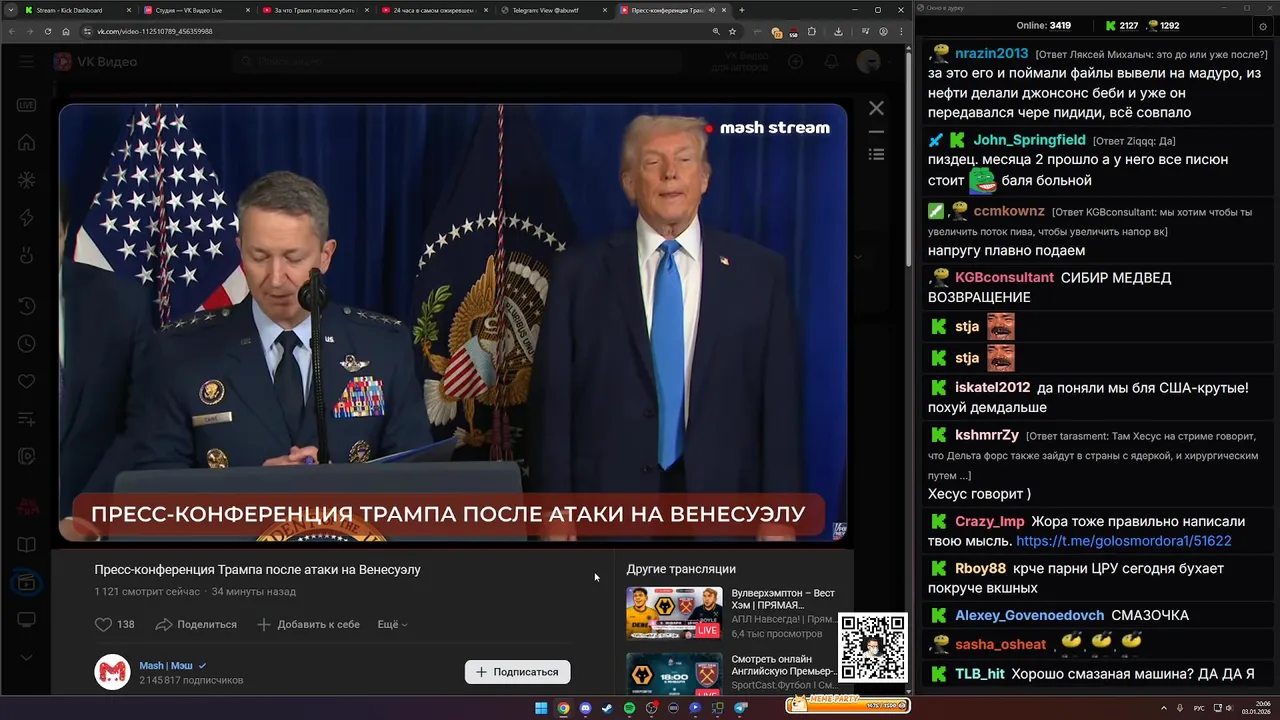Click the РУС language indicator
Image resolution: width=1280 pixels, height=720 pixels.
(1199, 708)
